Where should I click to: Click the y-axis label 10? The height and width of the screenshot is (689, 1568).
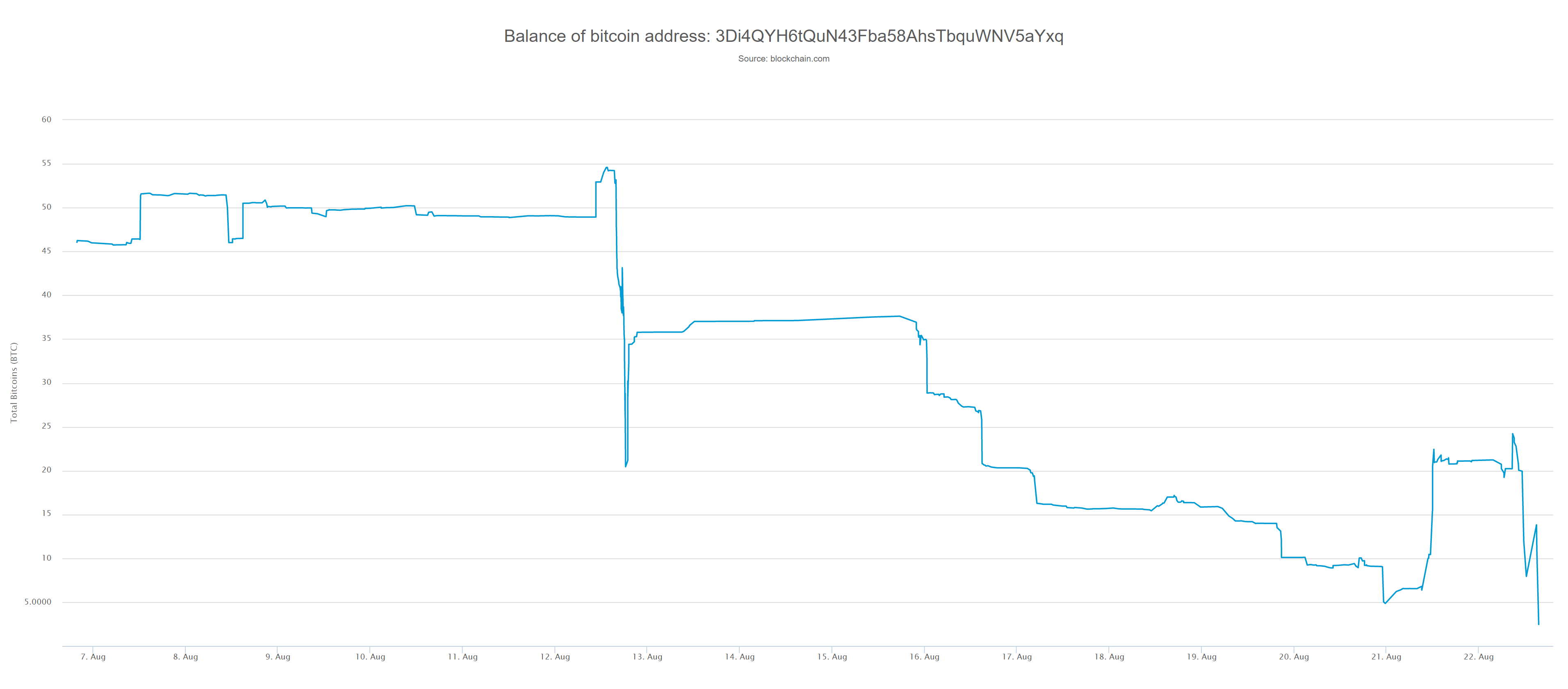(x=46, y=558)
